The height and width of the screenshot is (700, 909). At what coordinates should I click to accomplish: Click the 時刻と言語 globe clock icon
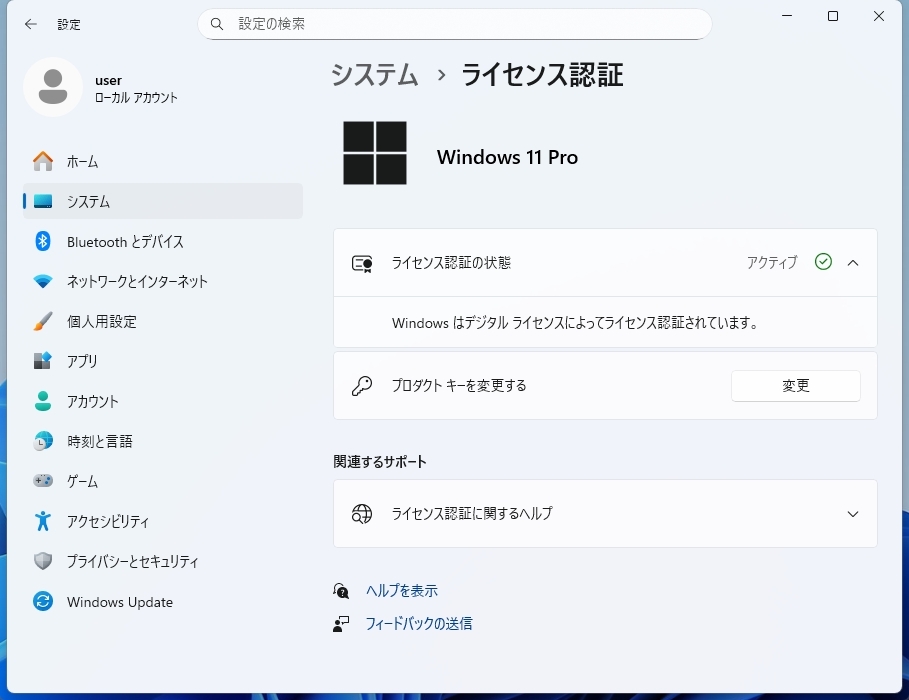point(43,441)
